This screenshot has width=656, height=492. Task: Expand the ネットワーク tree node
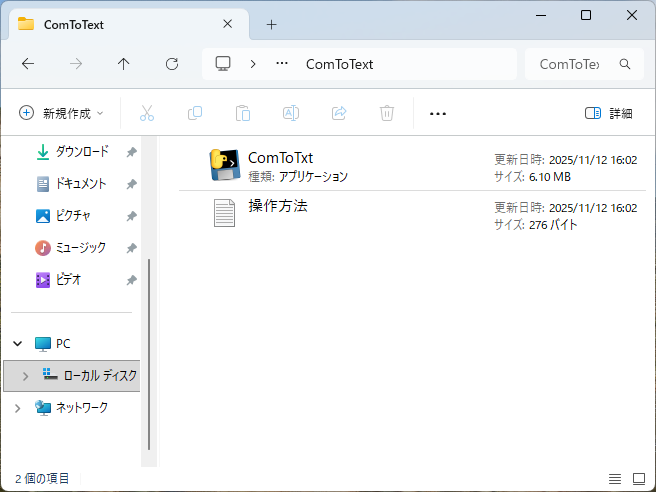click(x=17, y=408)
